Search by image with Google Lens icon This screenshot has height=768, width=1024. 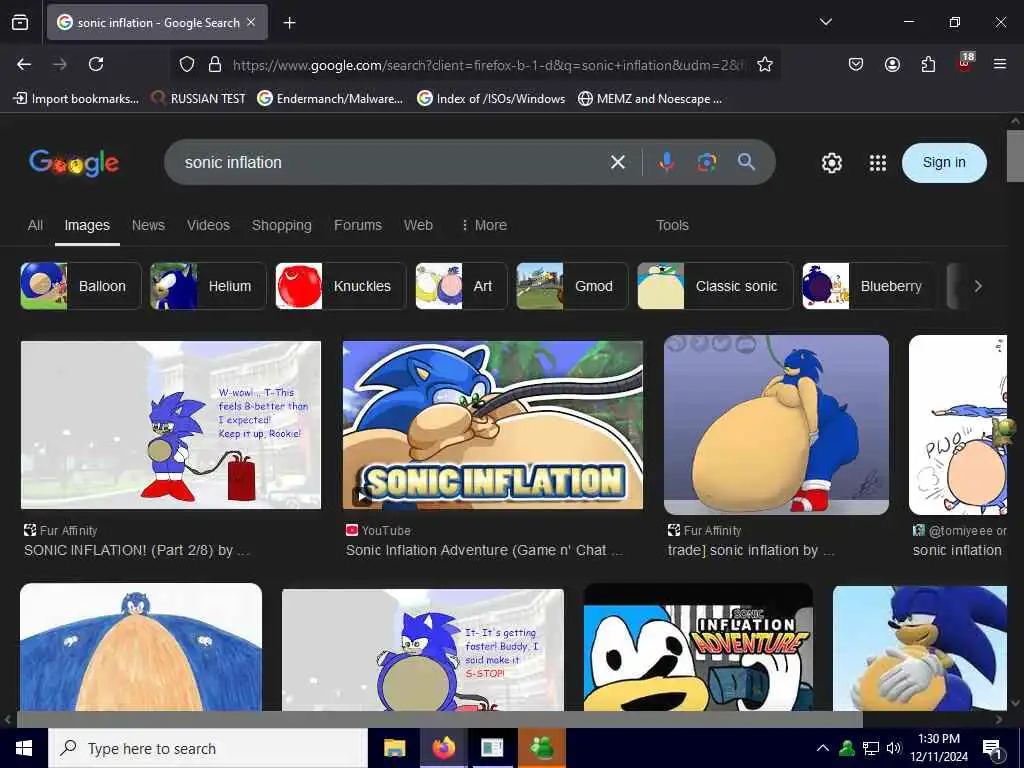coord(707,162)
